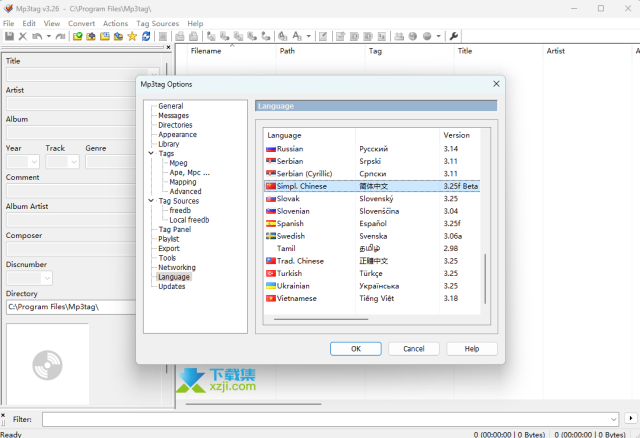
Task: Select Mpeg under Tags
Action: [178, 163]
